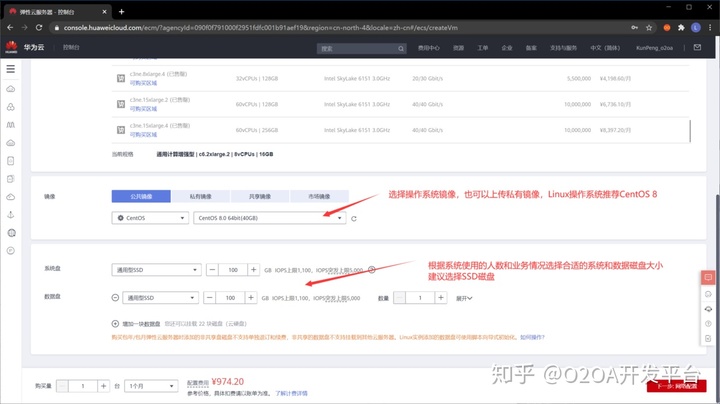Go to 控制台 console link
The height and width of the screenshot is (404, 720).
pyautogui.click(x=71, y=47)
